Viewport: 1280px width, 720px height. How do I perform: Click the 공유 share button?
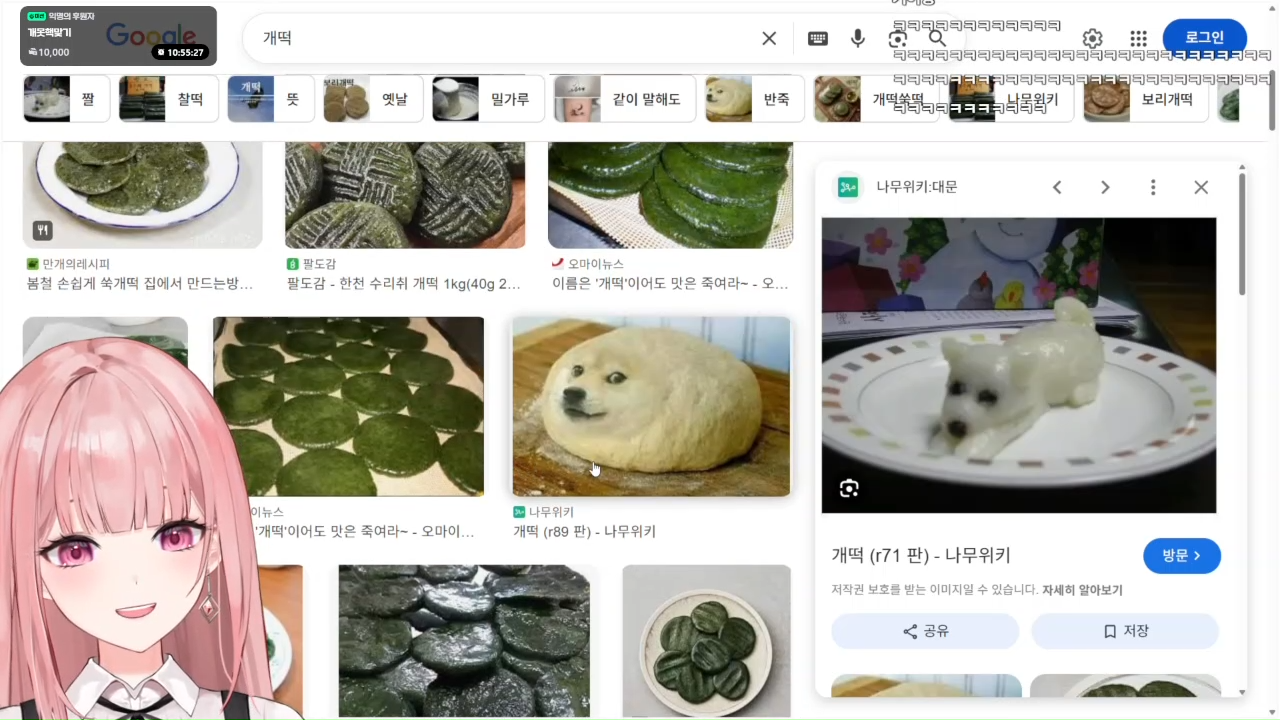click(x=925, y=631)
